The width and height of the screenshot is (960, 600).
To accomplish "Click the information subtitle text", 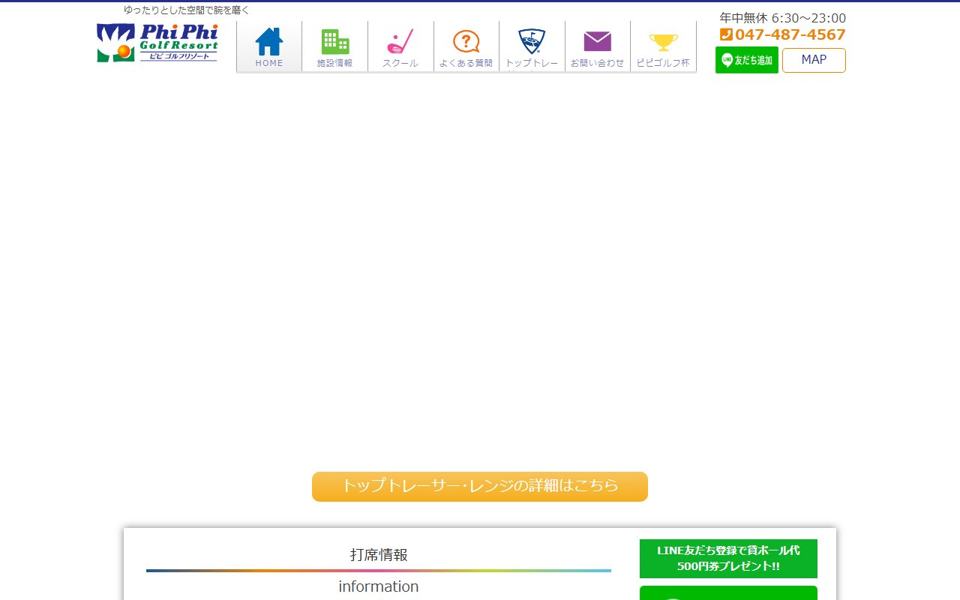I will tap(378, 587).
